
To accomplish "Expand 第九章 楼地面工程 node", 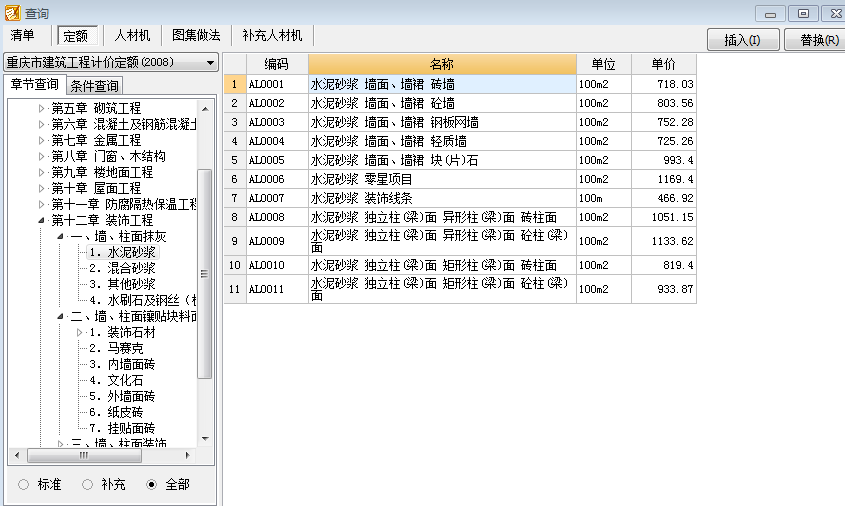I will click(x=41, y=172).
